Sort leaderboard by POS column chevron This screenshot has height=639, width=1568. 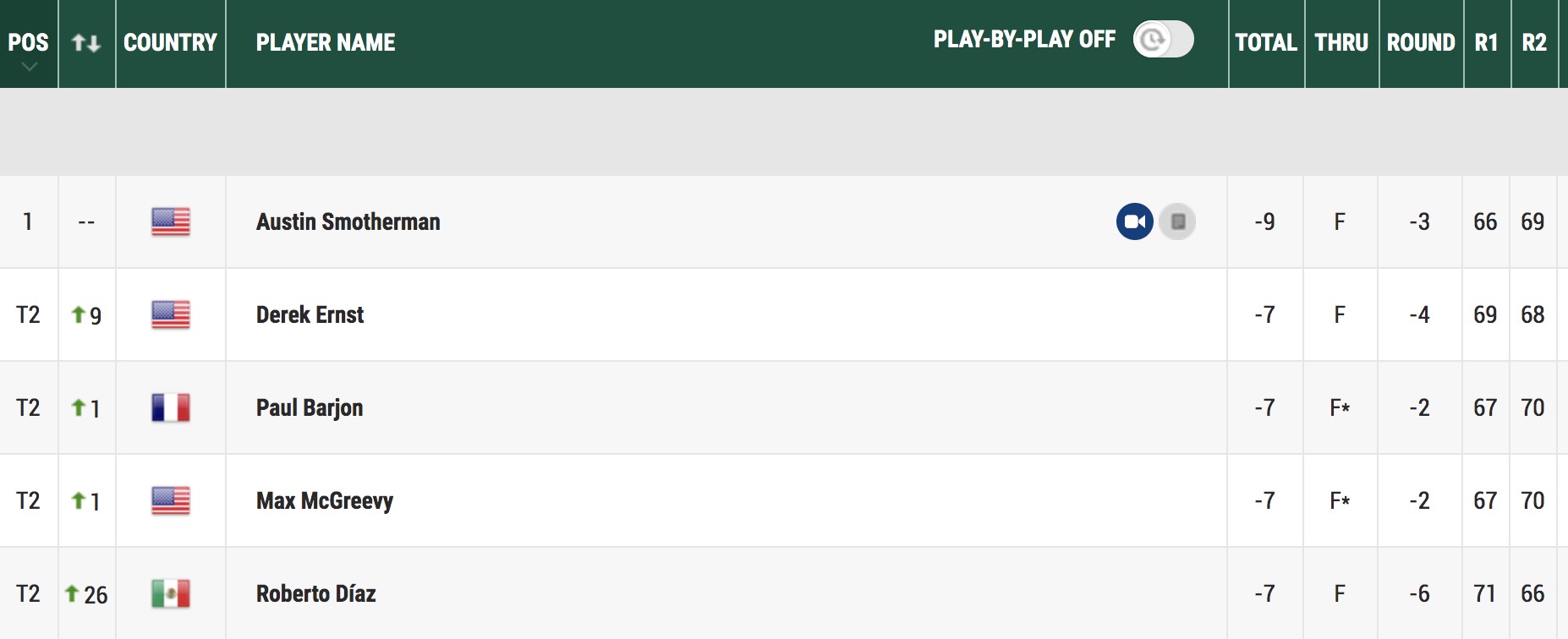click(29, 67)
